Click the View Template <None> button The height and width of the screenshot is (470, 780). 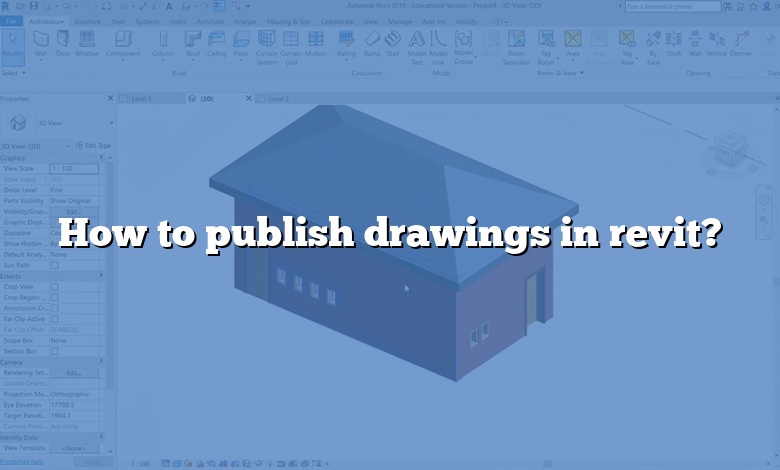pyautogui.click(x=74, y=448)
